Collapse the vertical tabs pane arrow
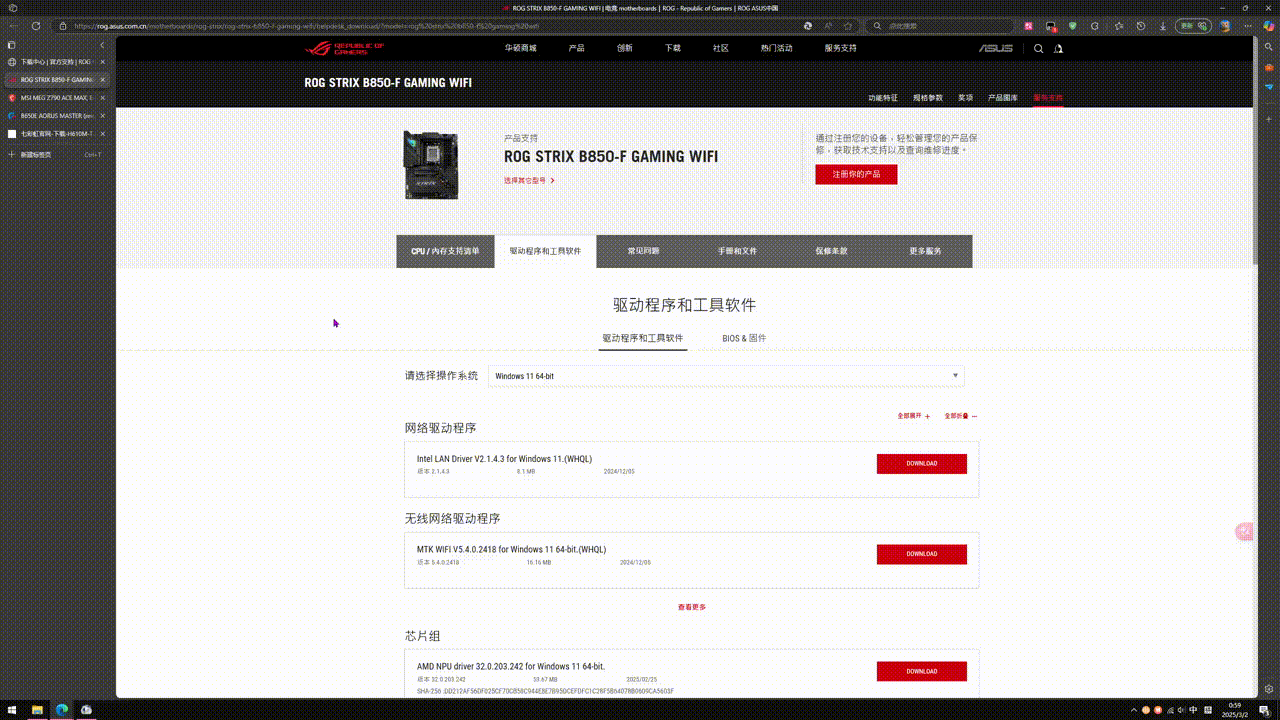The height and width of the screenshot is (720, 1280). coord(102,45)
